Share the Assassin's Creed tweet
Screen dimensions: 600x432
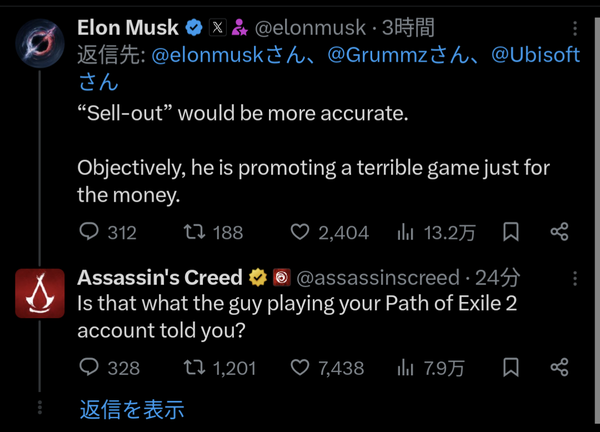coord(559,367)
